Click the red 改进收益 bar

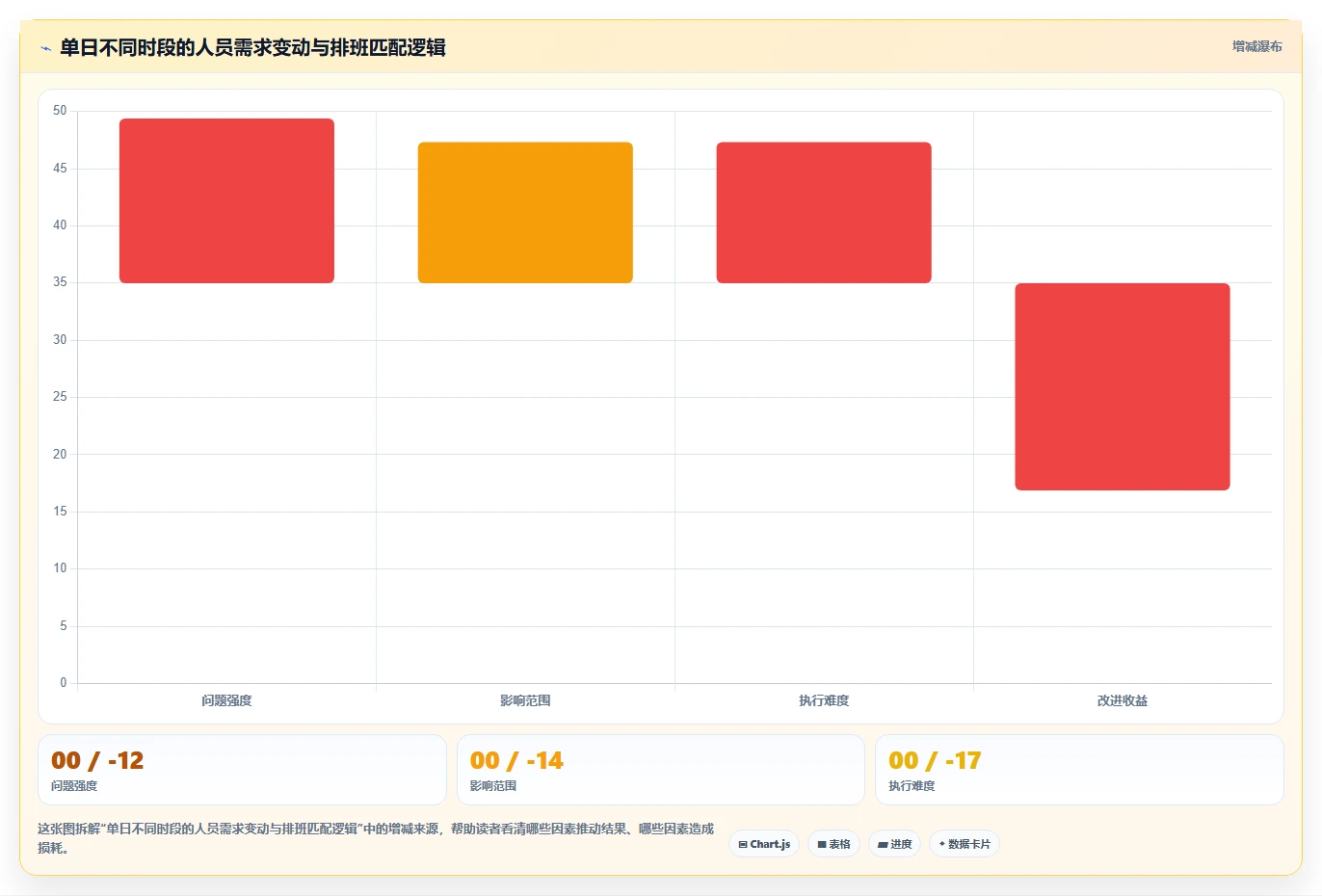click(1123, 386)
